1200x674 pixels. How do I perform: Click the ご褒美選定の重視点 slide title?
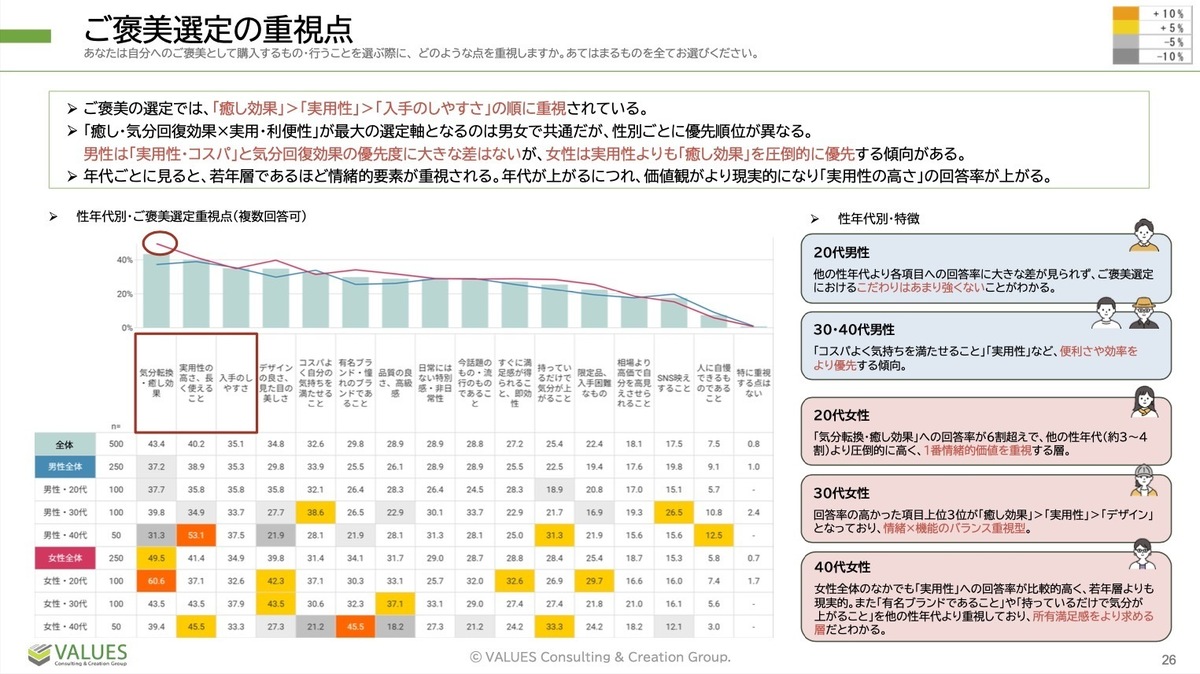pyautogui.click(x=218, y=29)
